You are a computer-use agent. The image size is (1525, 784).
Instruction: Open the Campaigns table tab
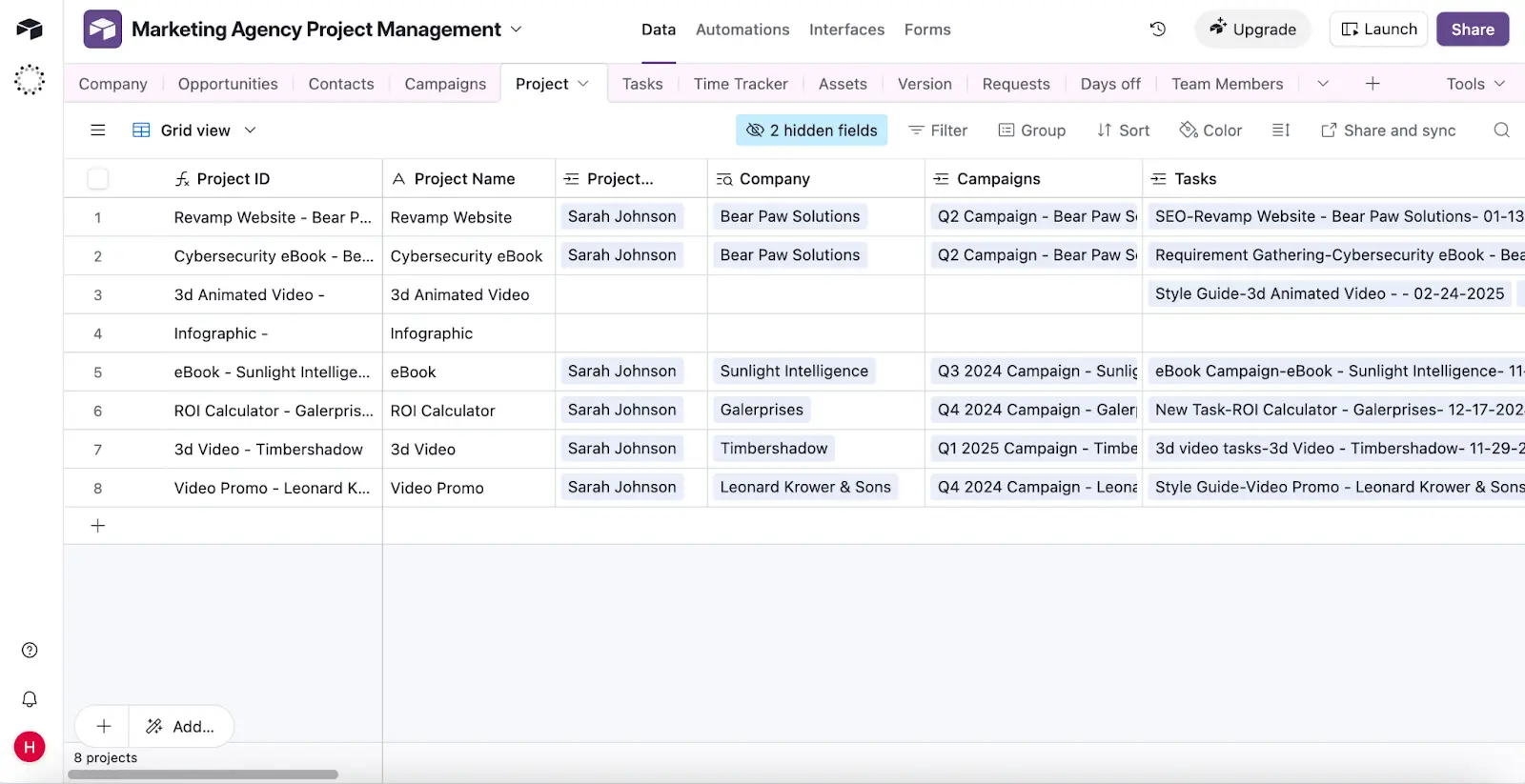point(445,84)
